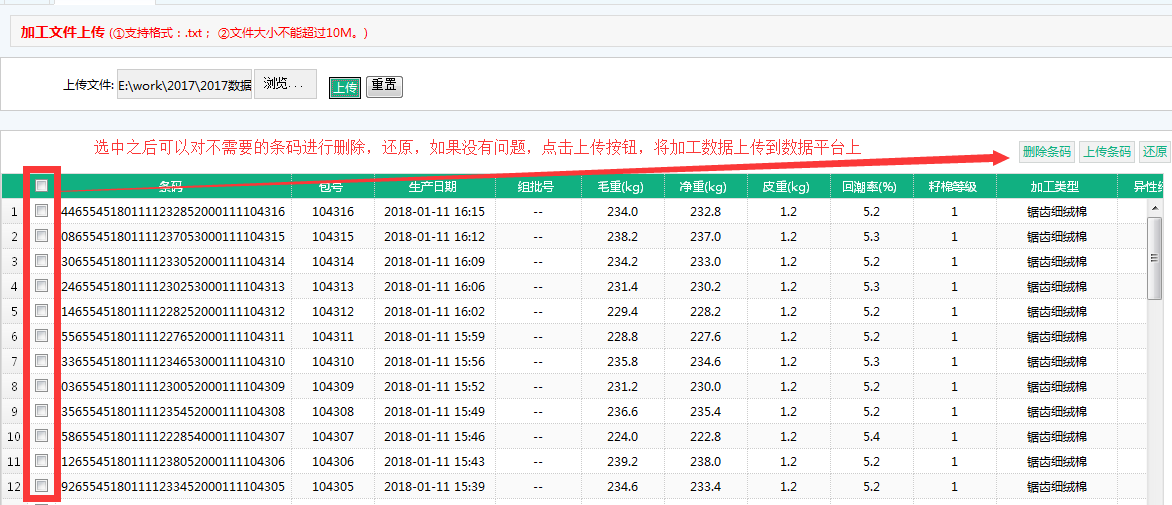Check the row with package 104313

[x=42, y=285]
